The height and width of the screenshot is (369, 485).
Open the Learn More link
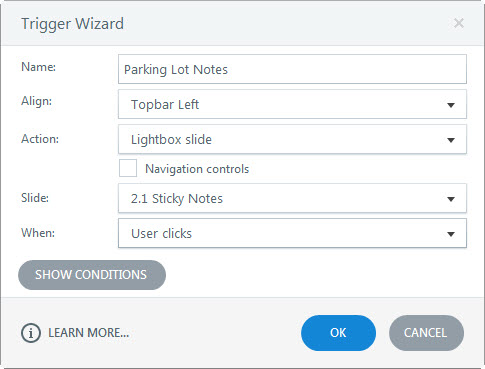click(89, 333)
